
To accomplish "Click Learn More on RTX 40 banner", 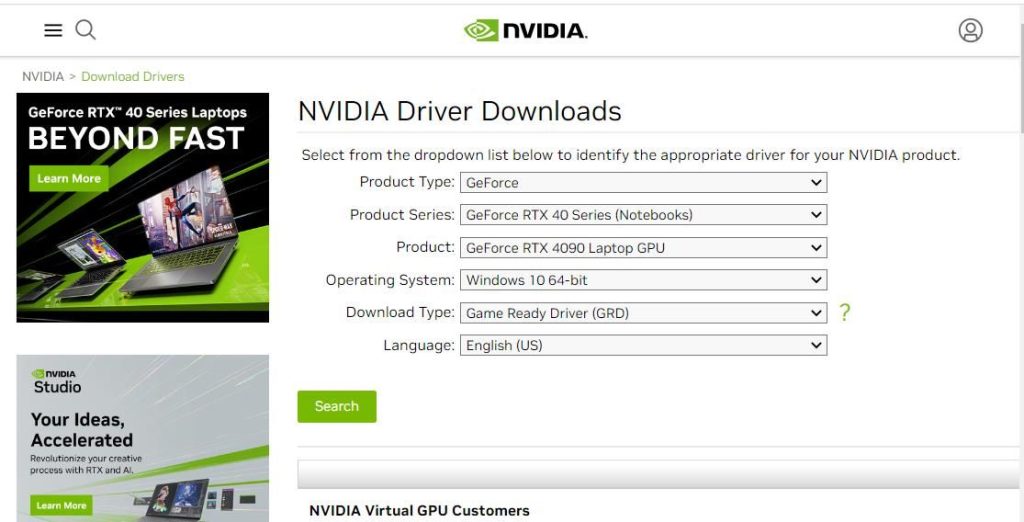I will [69, 179].
